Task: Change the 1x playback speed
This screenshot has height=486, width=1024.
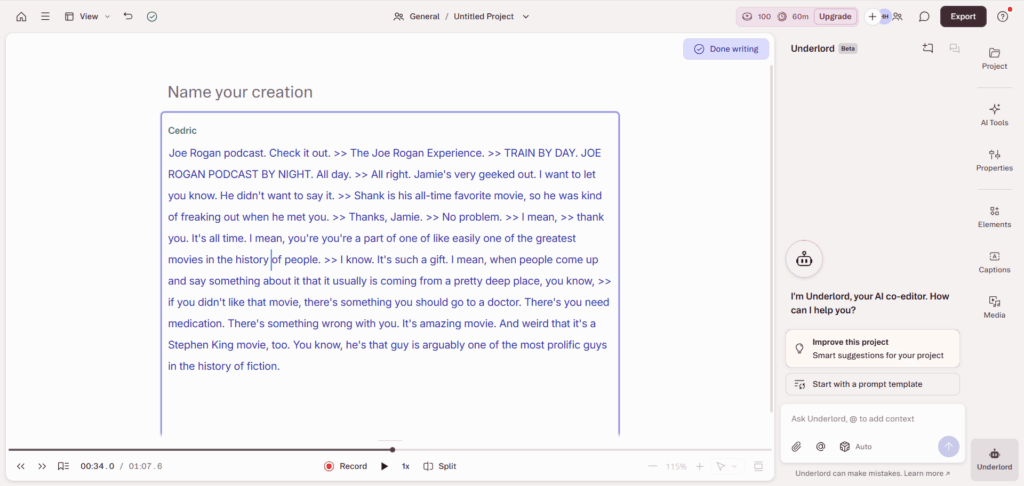Action: (406, 466)
